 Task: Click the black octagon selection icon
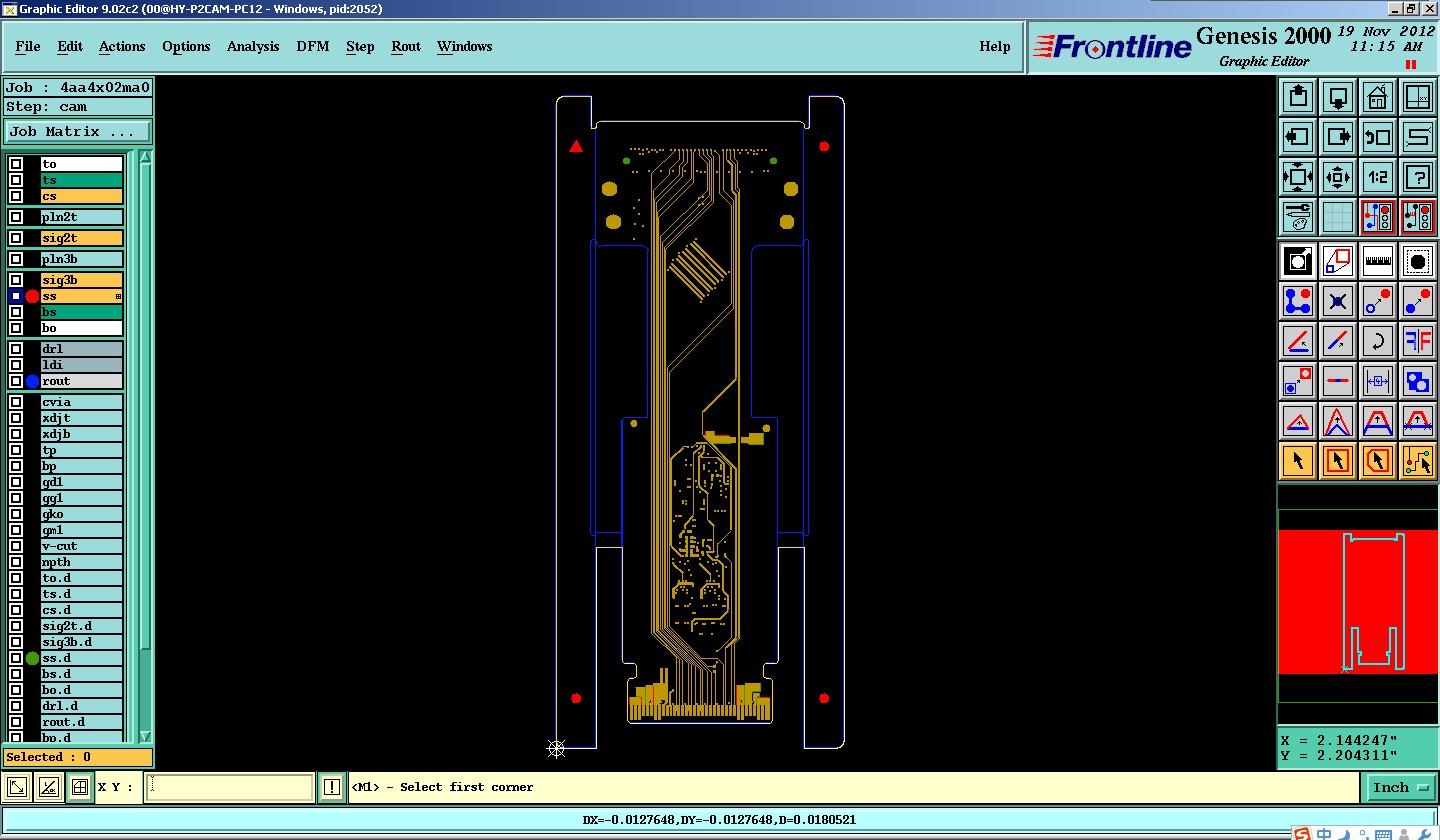click(1418, 262)
